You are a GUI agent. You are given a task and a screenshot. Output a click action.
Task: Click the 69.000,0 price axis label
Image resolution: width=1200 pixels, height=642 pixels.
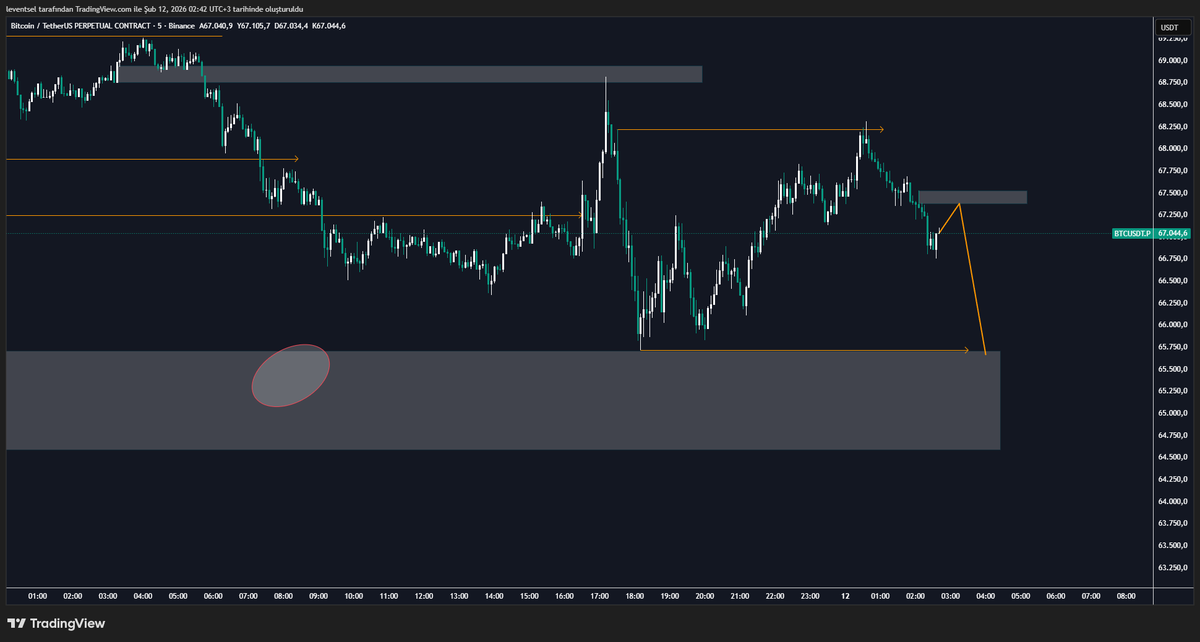[x=1172, y=61]
